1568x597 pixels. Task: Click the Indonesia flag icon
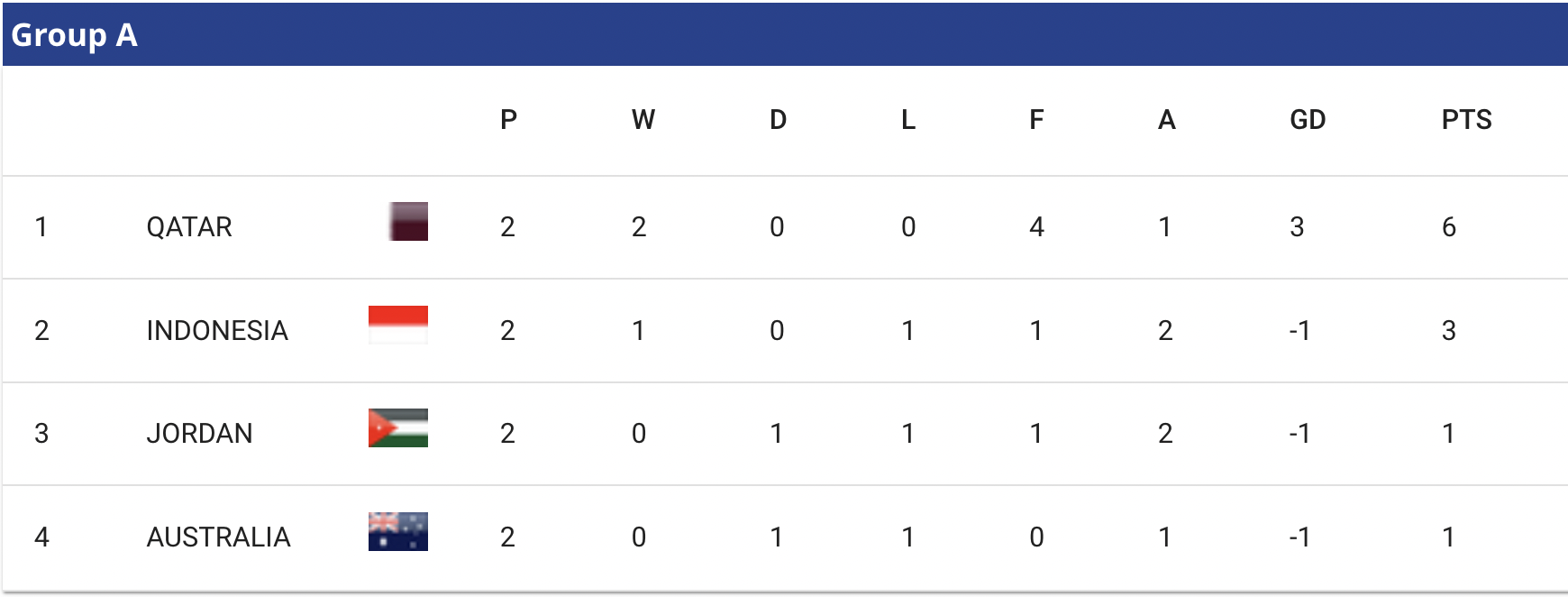[x=398, y=325]
